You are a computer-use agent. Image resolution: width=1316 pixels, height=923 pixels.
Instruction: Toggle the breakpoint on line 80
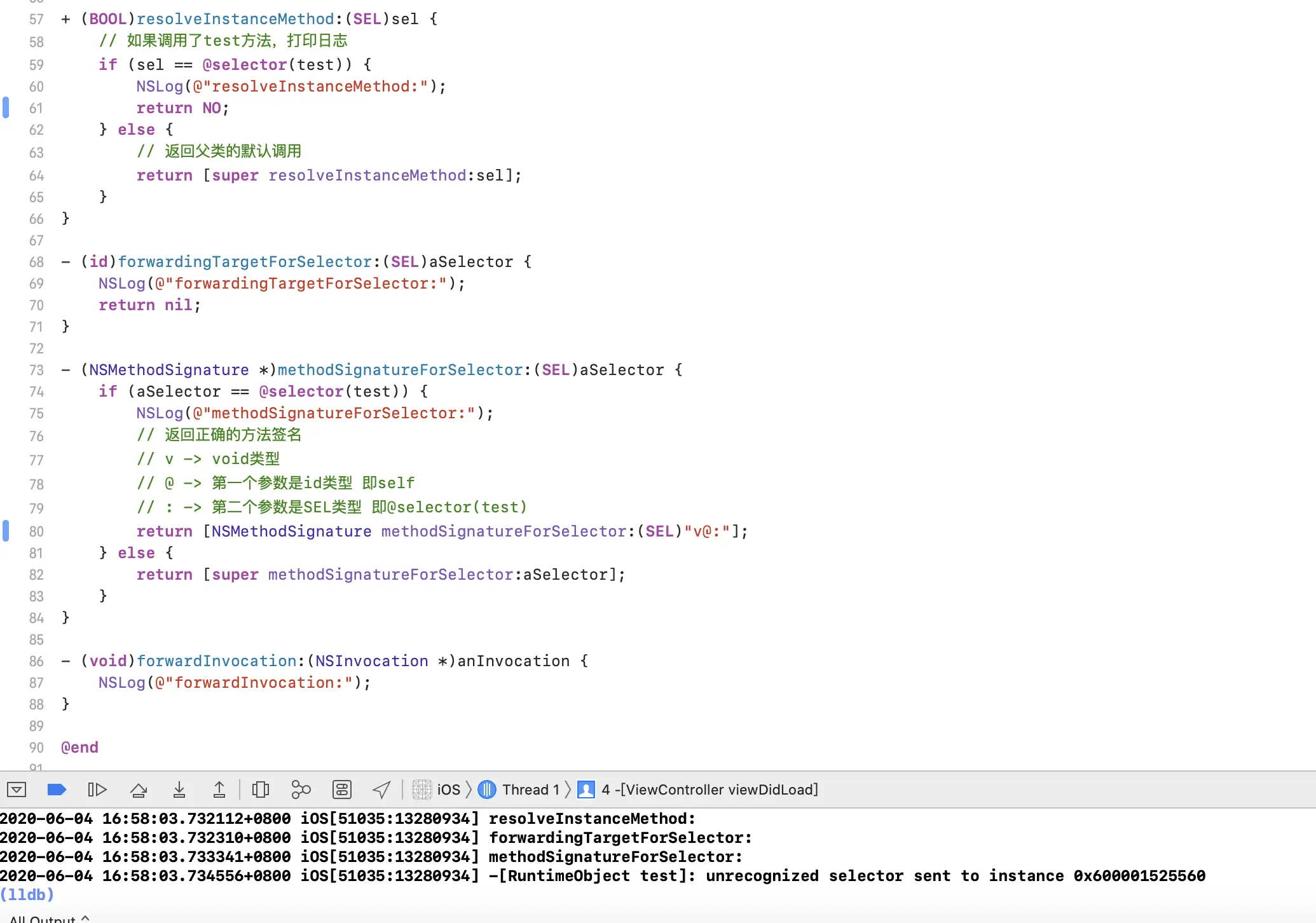coord(6,531)
